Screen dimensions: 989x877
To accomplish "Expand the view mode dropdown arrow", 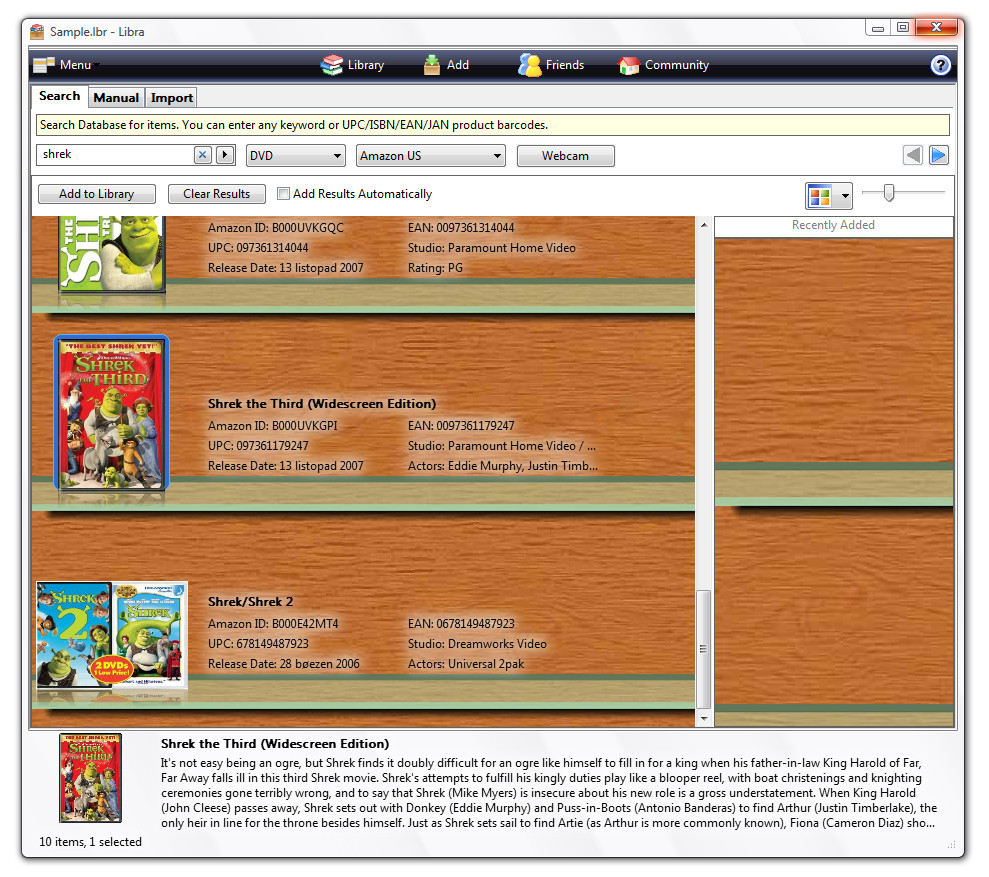I will [845, 196].
